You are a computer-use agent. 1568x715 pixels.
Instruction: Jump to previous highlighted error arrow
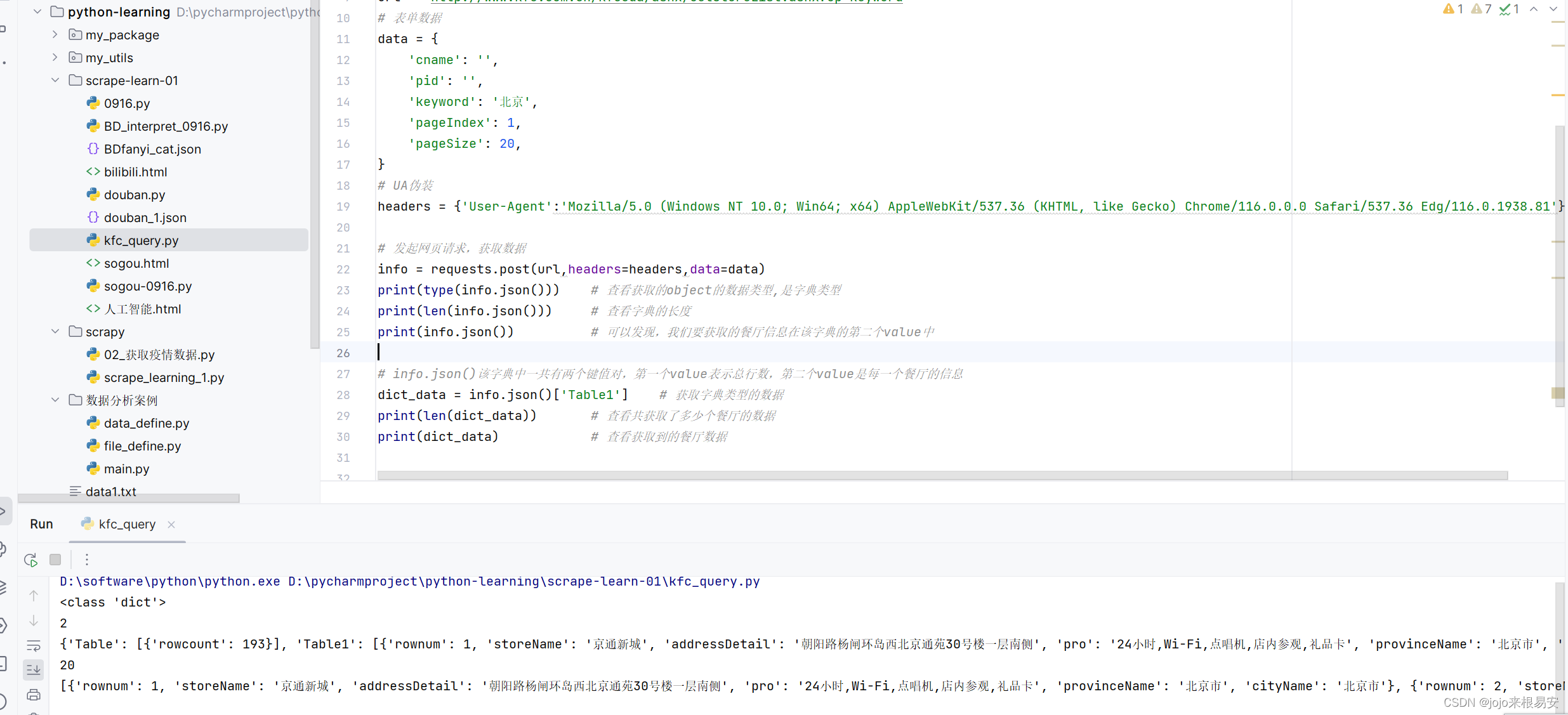click(x=1534, y=9)
